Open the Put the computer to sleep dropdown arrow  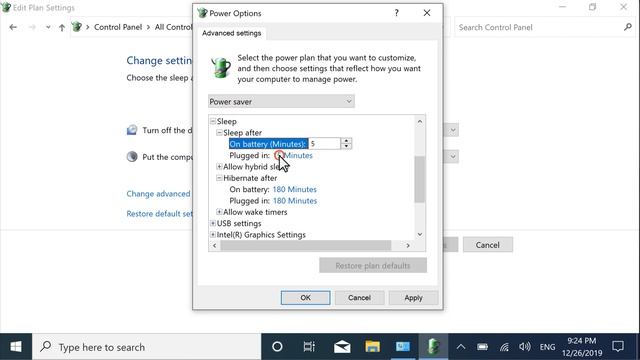[453, 157]
